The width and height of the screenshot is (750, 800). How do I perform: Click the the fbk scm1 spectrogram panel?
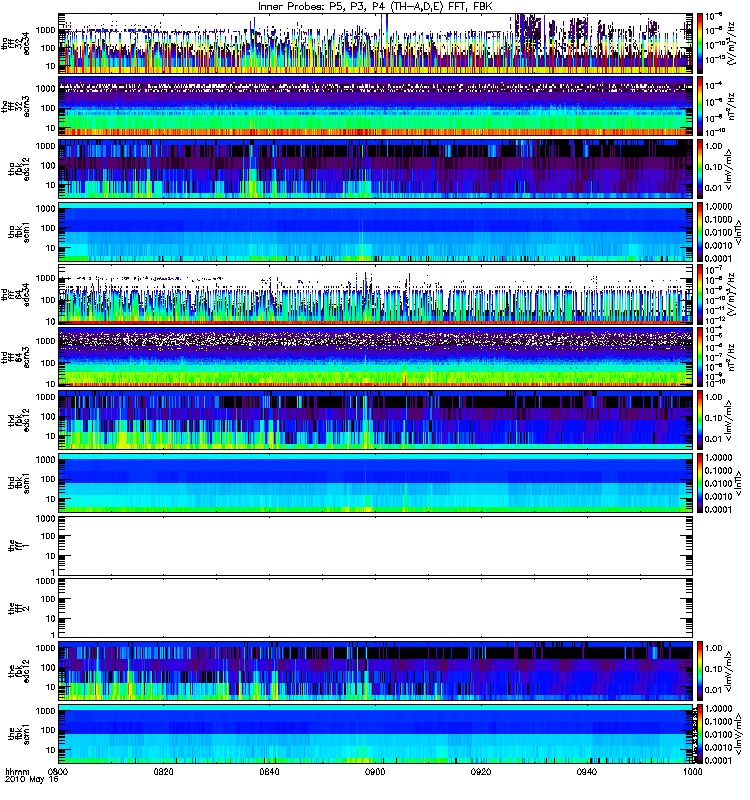point(376,734)
